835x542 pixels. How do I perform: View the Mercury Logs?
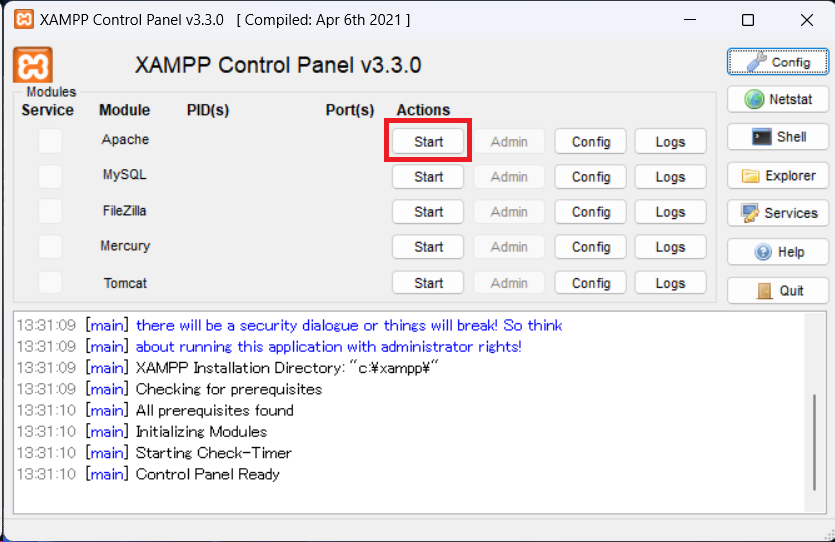670,247
